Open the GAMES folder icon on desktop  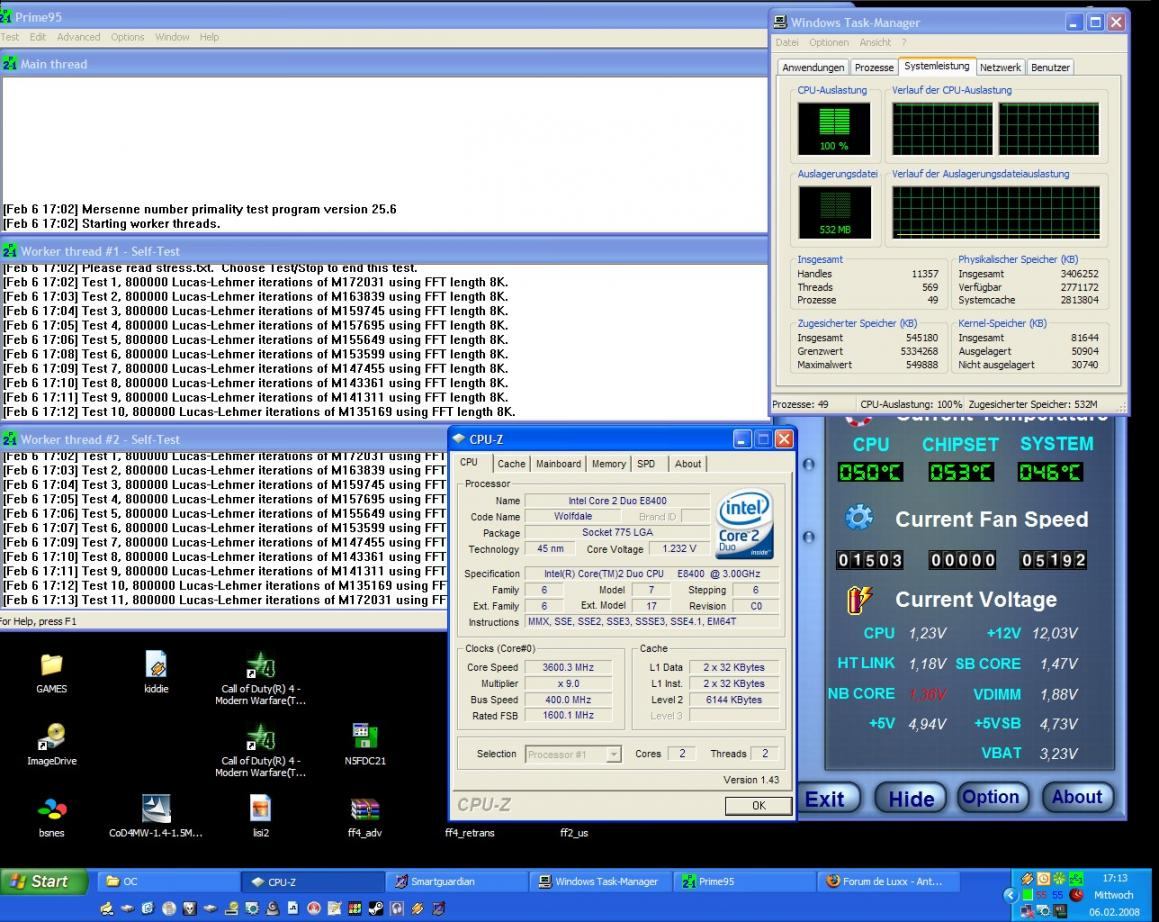coord(51,666)
